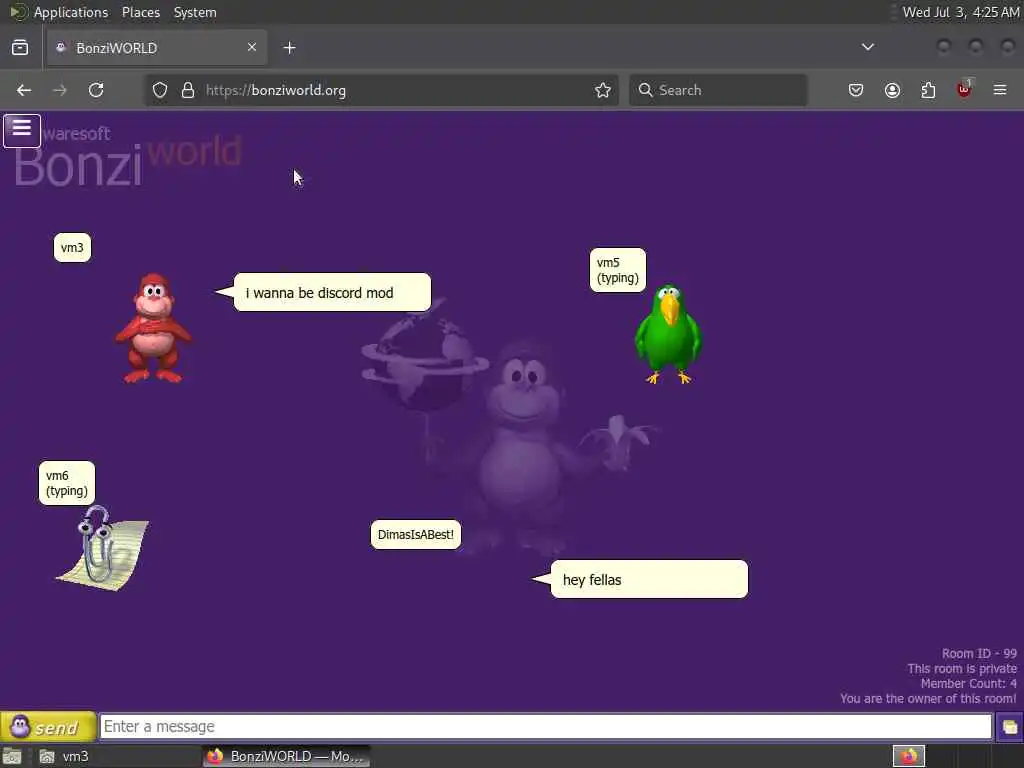Viewport: 1024px width, 768px height.
Task: Bookmark this page with star
Action: pos(603,90)
